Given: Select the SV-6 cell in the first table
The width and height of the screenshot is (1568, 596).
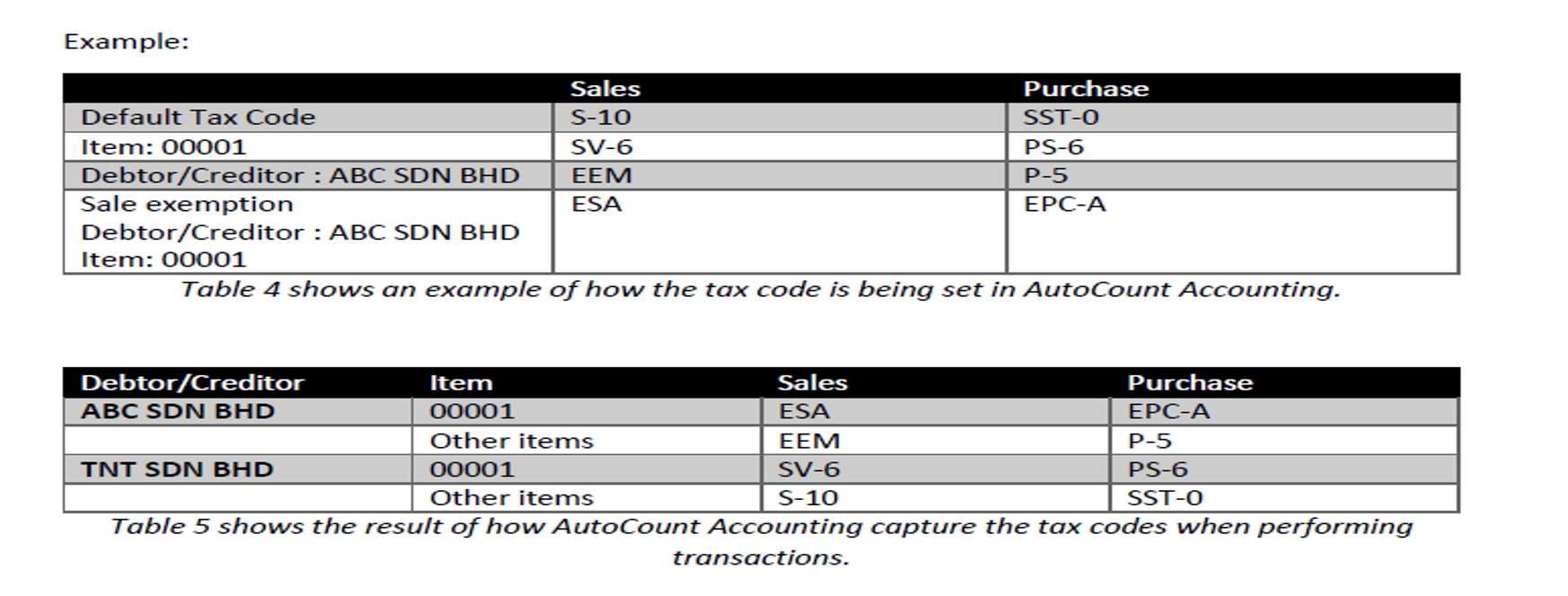Looking at the screenshot, I should (602, 147).
